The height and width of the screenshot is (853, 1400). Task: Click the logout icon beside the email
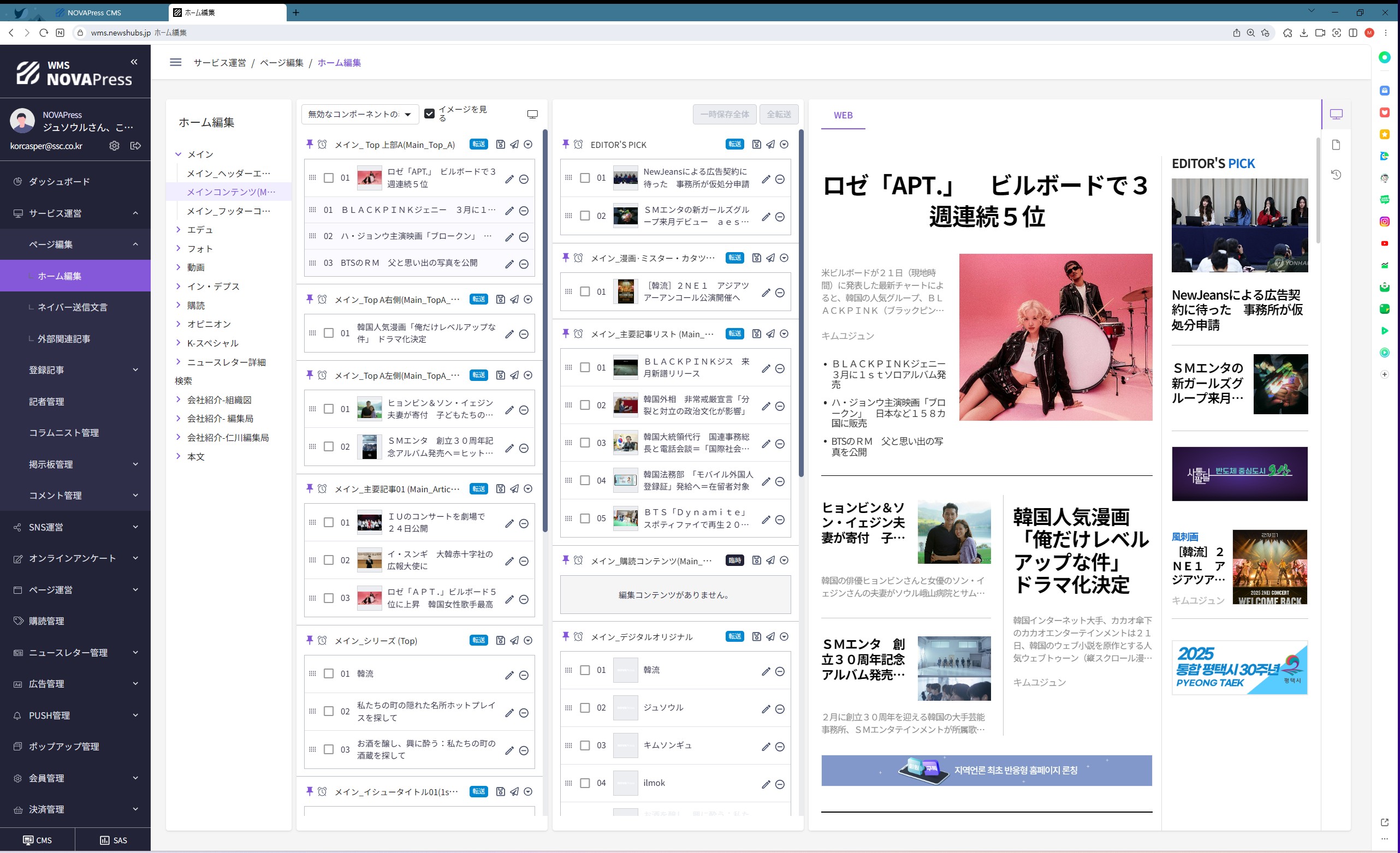coord(136,146)
